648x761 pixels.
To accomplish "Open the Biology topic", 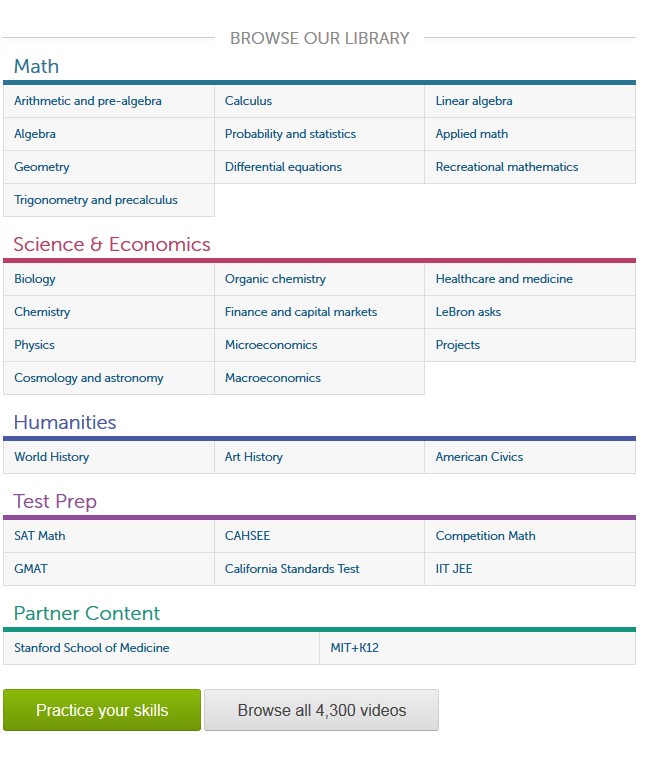I will [35, 279].
